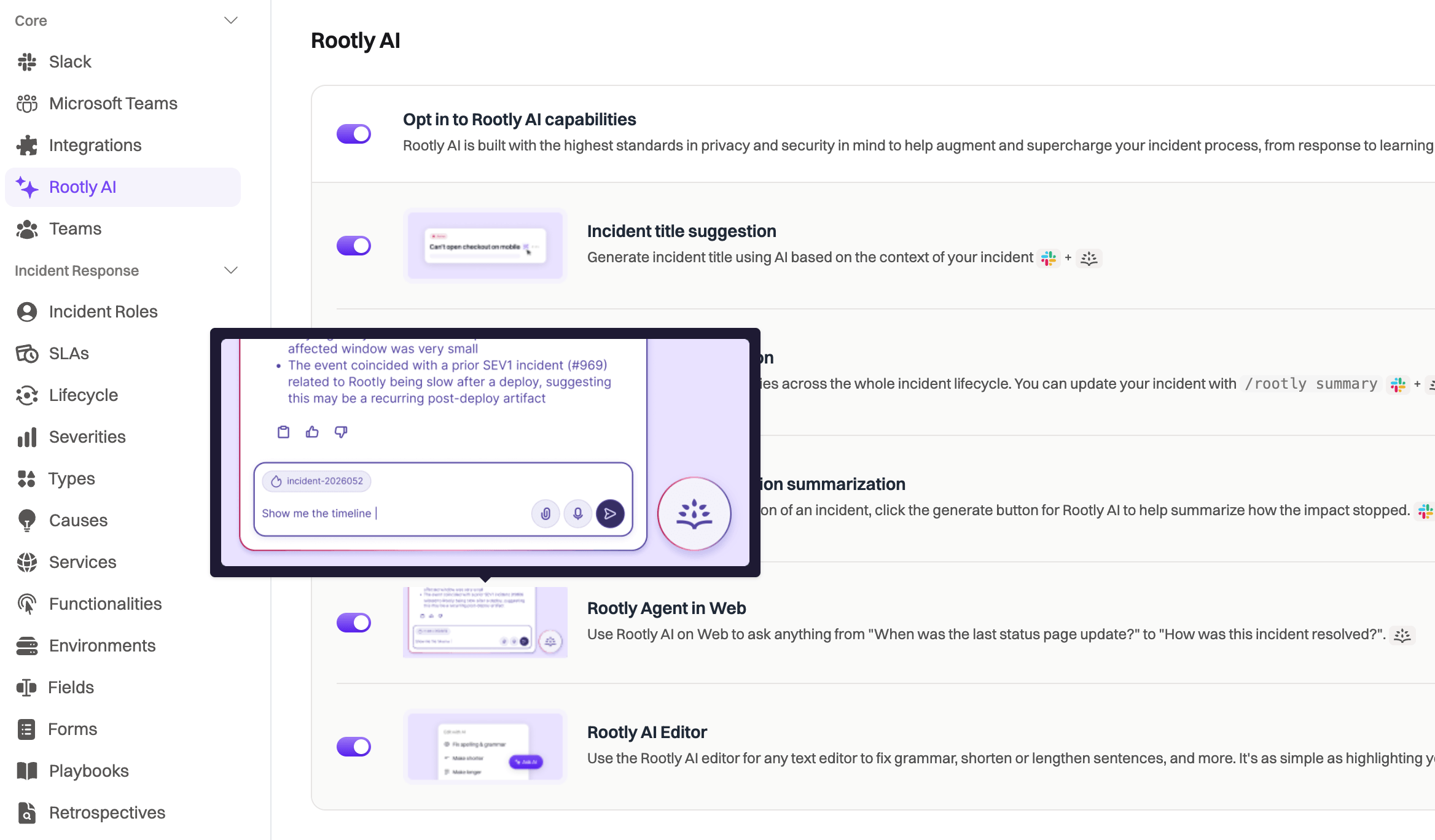Click the Slack logo icon in sidebar
The width and height of the screenshot is (1435, 840).
click(x=27, y=62)
